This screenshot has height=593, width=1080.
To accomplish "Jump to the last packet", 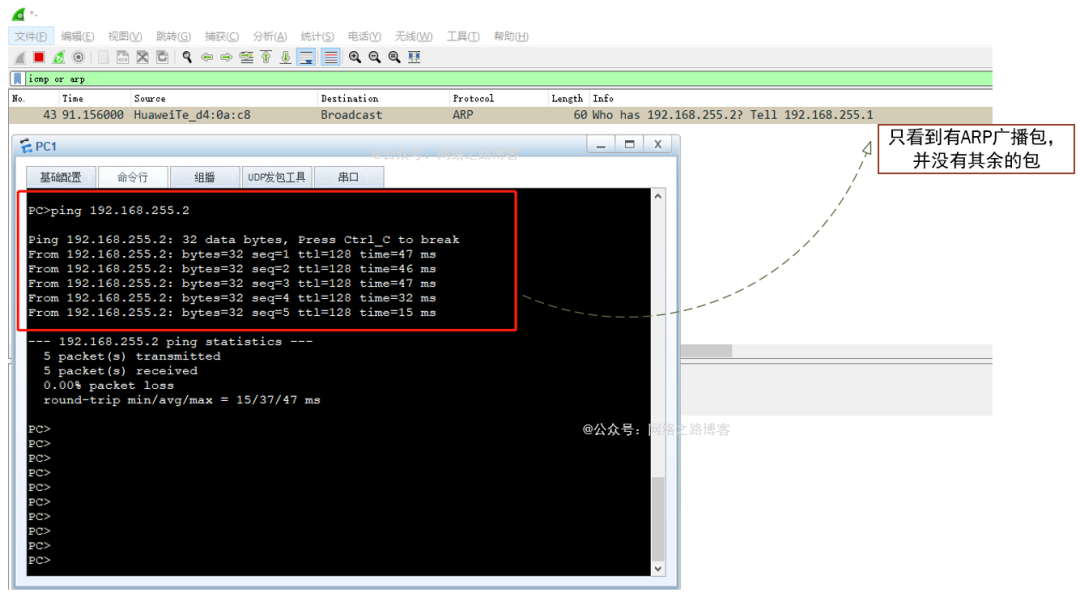I will coord(285,57).
